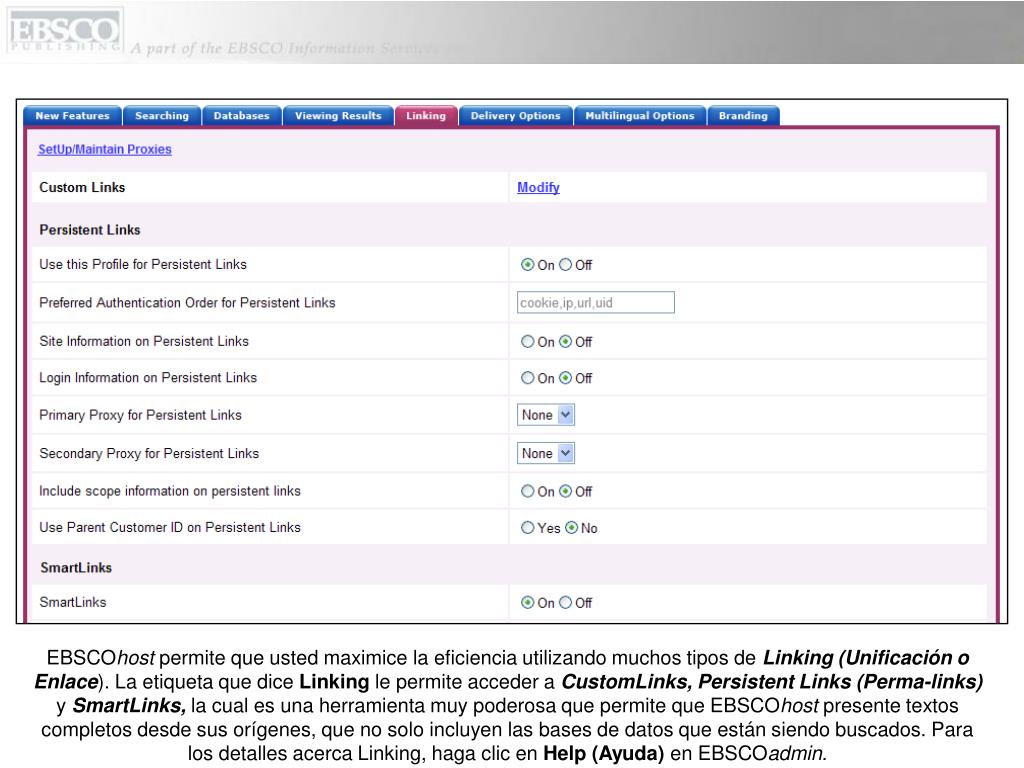Select Off for Login Information on Persistent Links
The width and height of the screenshot is (1024, 768).
[565, 378]
